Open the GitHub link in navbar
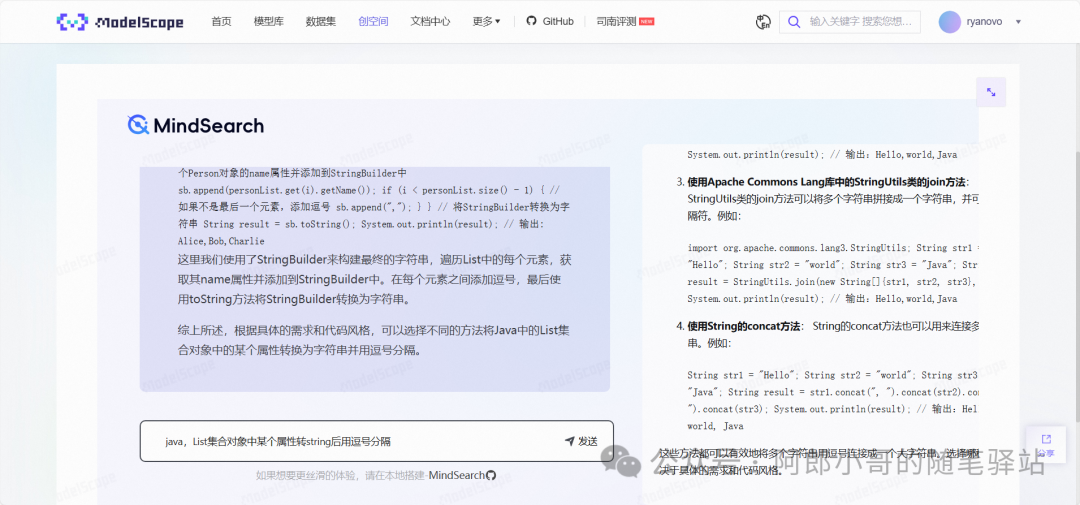Viewport: 1080px width, 505px height. coord(550,21)
